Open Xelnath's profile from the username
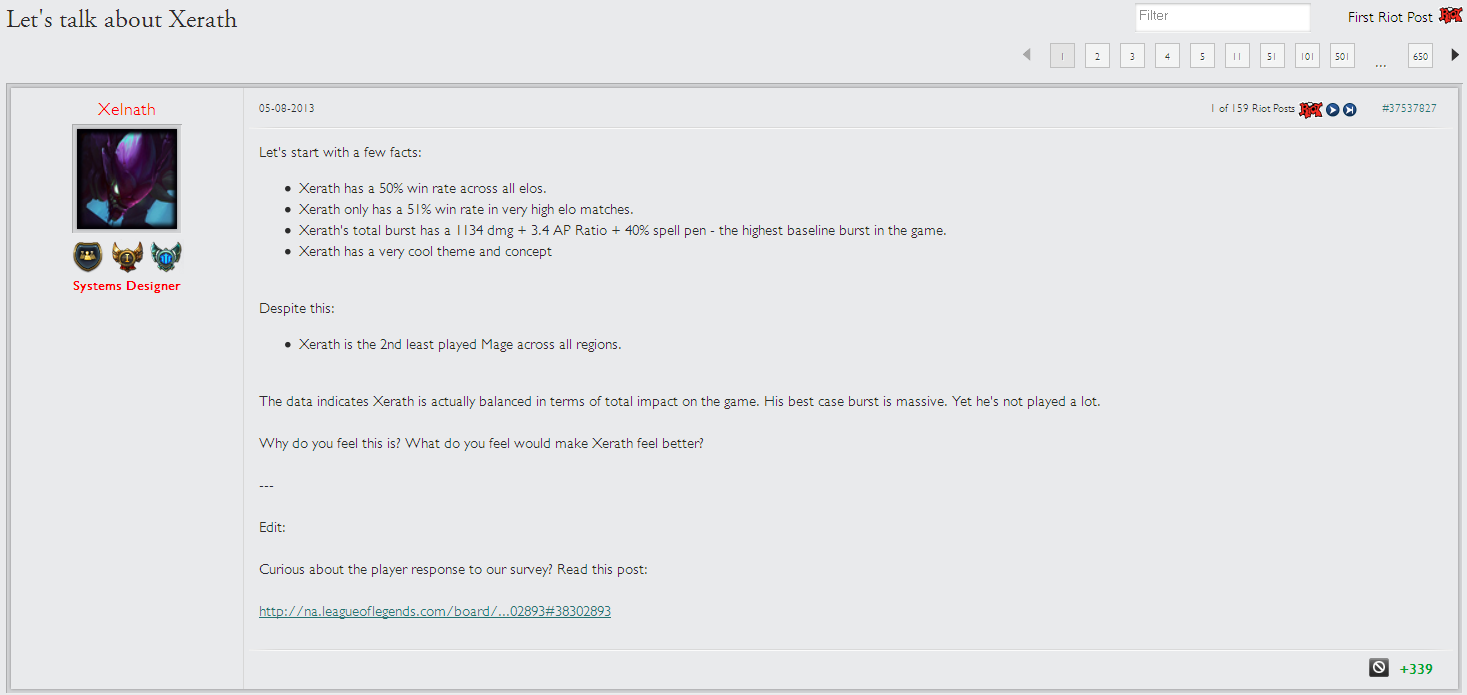 tap(127, 109)
